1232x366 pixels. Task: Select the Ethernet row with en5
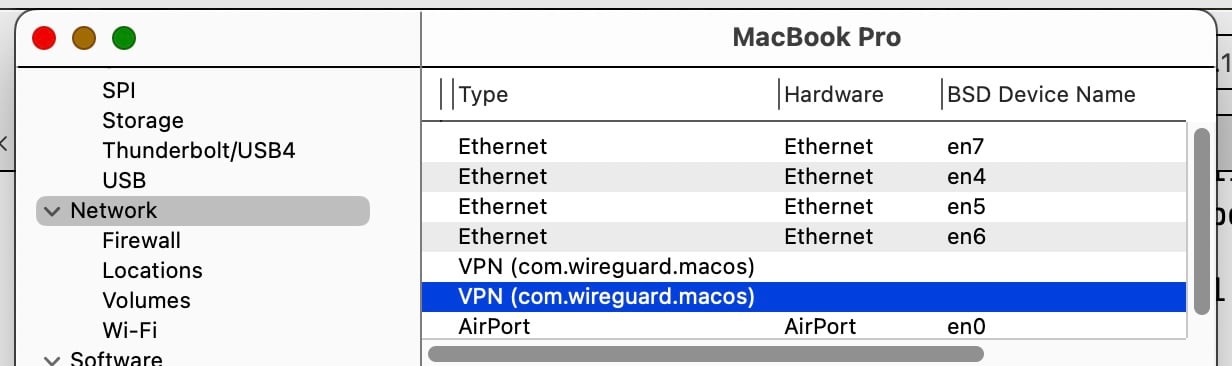(806, 207)
